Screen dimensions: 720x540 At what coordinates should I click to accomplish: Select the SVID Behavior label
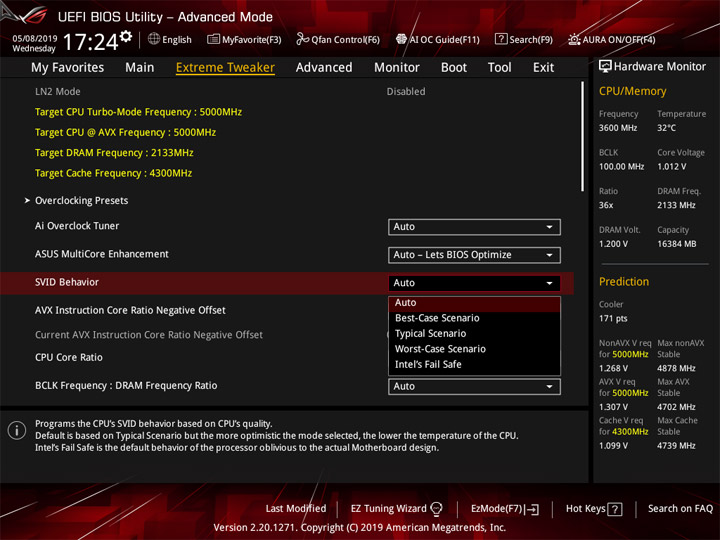pyautogui.click(x=67, y=282)
